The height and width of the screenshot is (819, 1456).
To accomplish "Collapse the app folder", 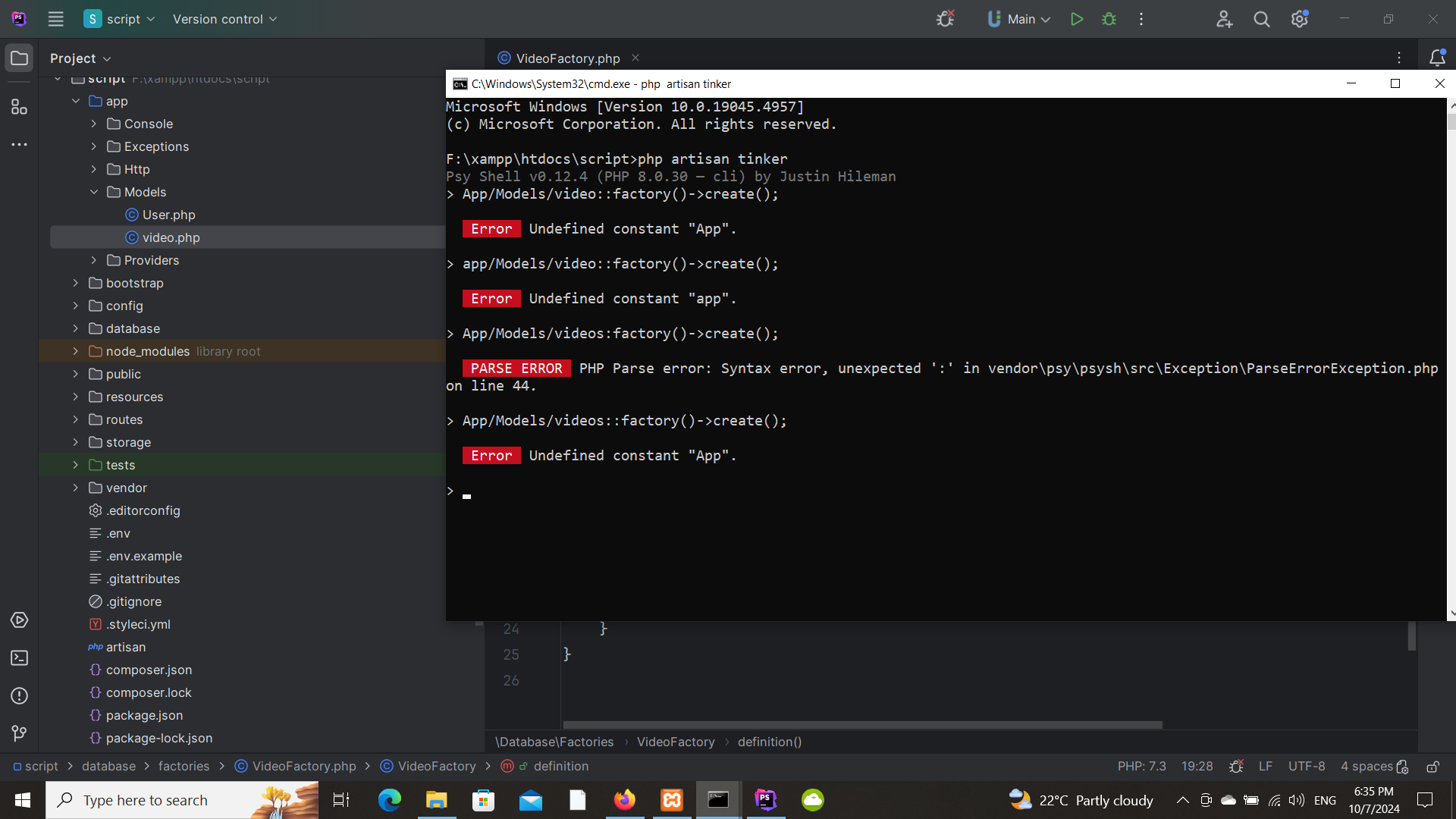I will [x=76, y=101].
